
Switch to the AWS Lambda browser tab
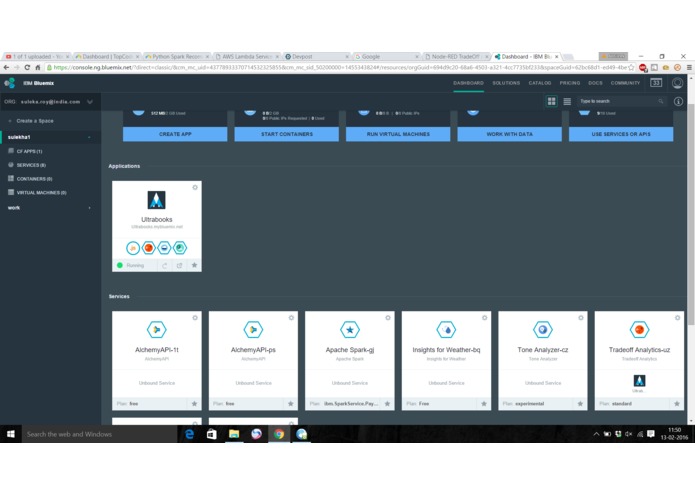246,57
